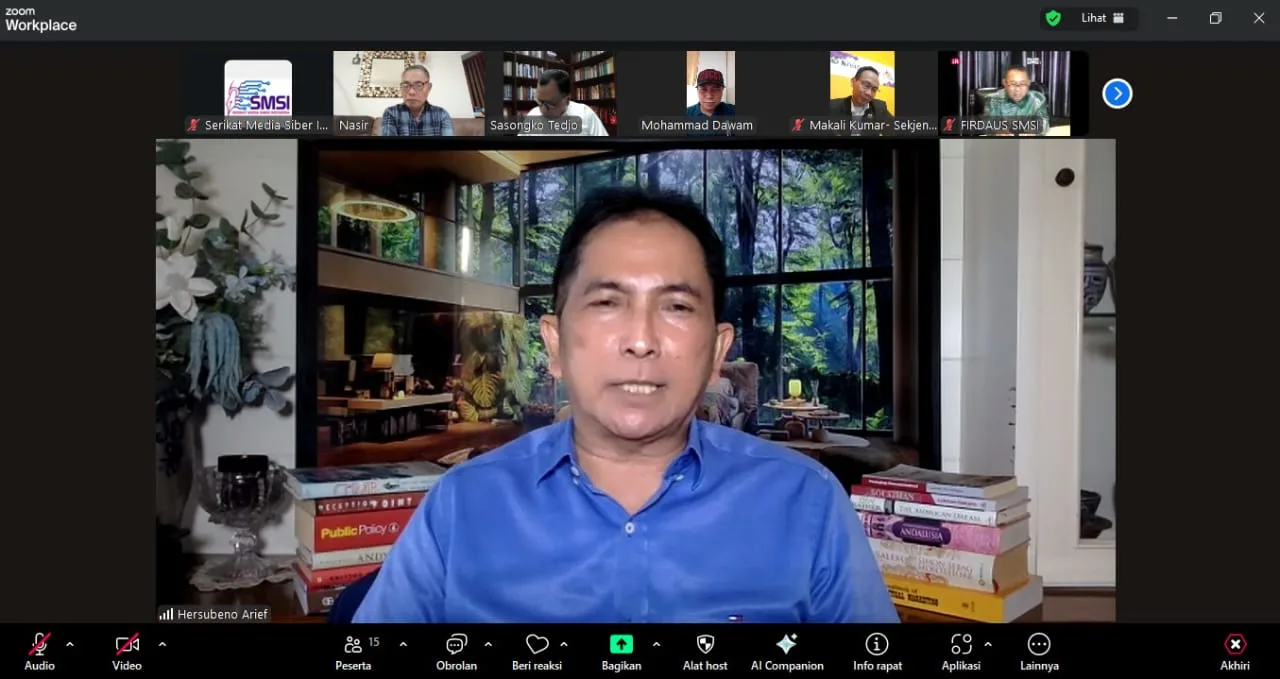Open the Peserta participants panel
1280x679 pixels.
point(353,651)
